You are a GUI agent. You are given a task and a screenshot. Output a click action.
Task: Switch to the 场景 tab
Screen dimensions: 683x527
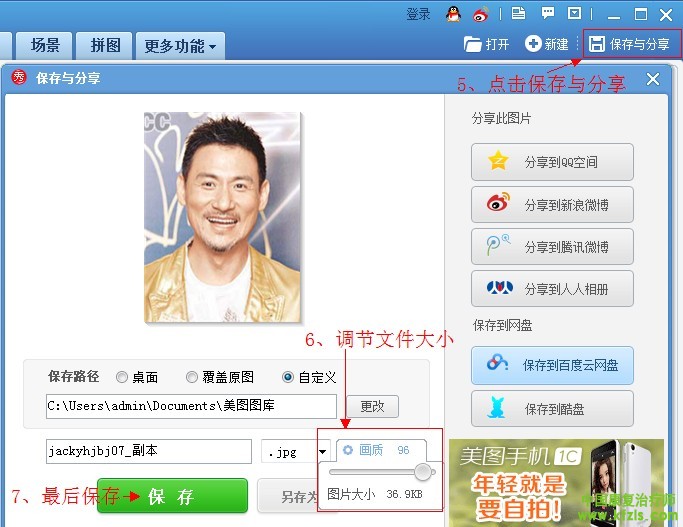click(45, 46)
